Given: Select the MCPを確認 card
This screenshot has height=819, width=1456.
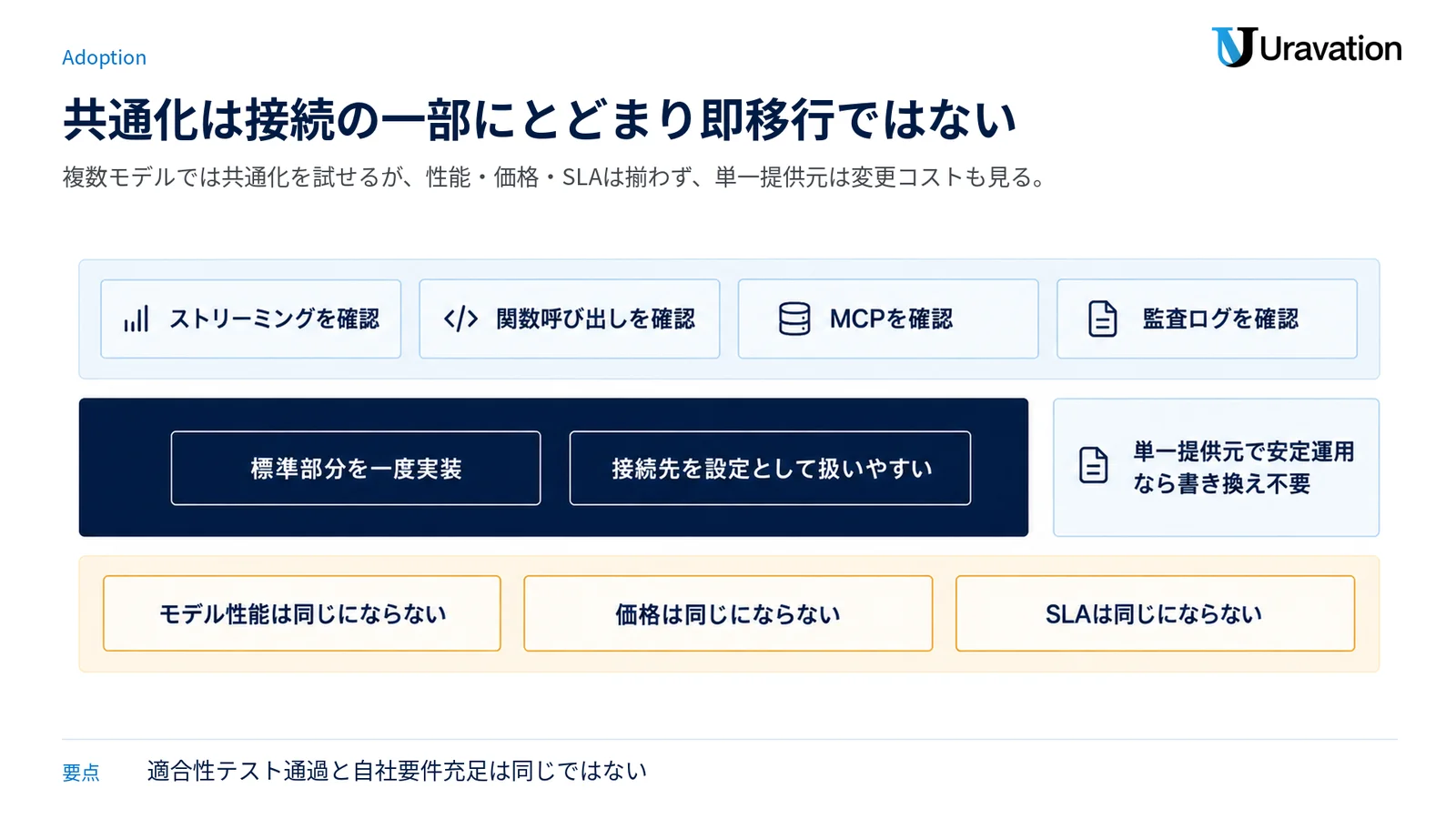Looking at the screenshot, I should [x=888, y=318].
